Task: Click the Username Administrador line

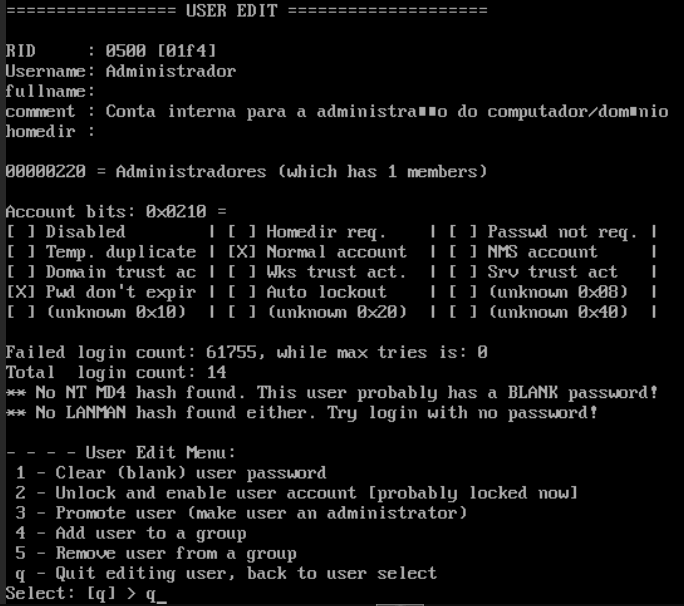Action: 120,71
